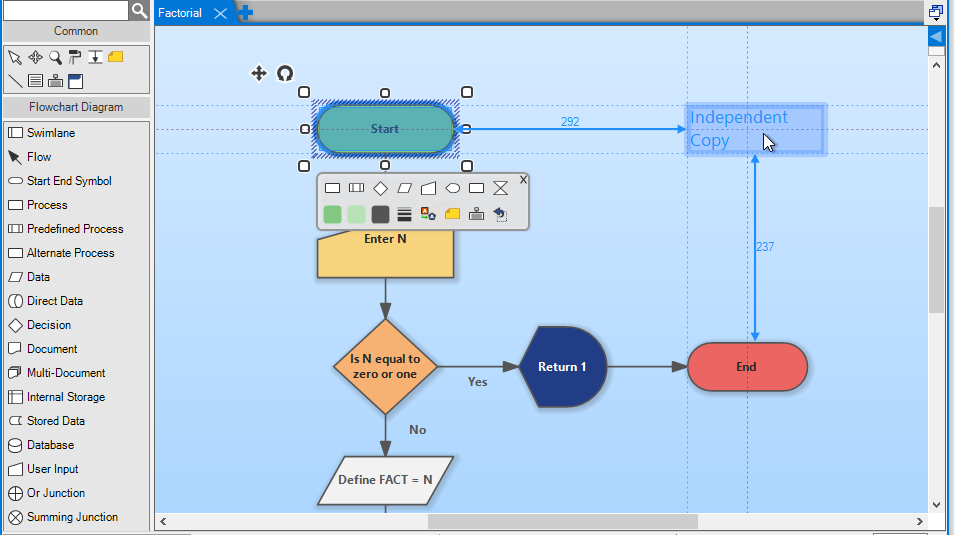The height and width of the screenshot is (535, 954).
Task: Select the vertical spacing arrow tool in Common
Action: 95,57
